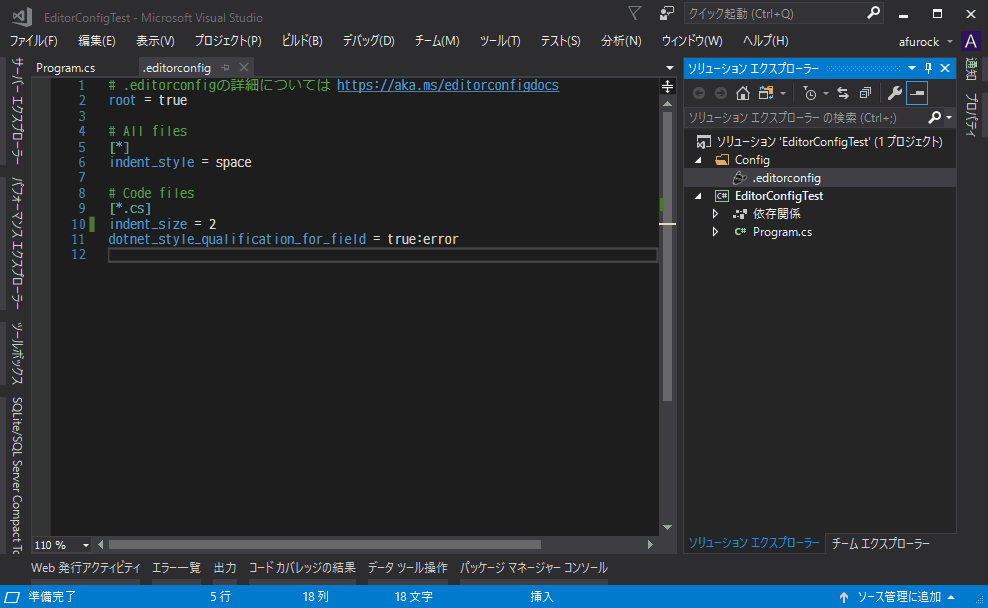Click the vertical scrollbar up arrow
This screenshot has width=988, height=608.
click(667, 103)
